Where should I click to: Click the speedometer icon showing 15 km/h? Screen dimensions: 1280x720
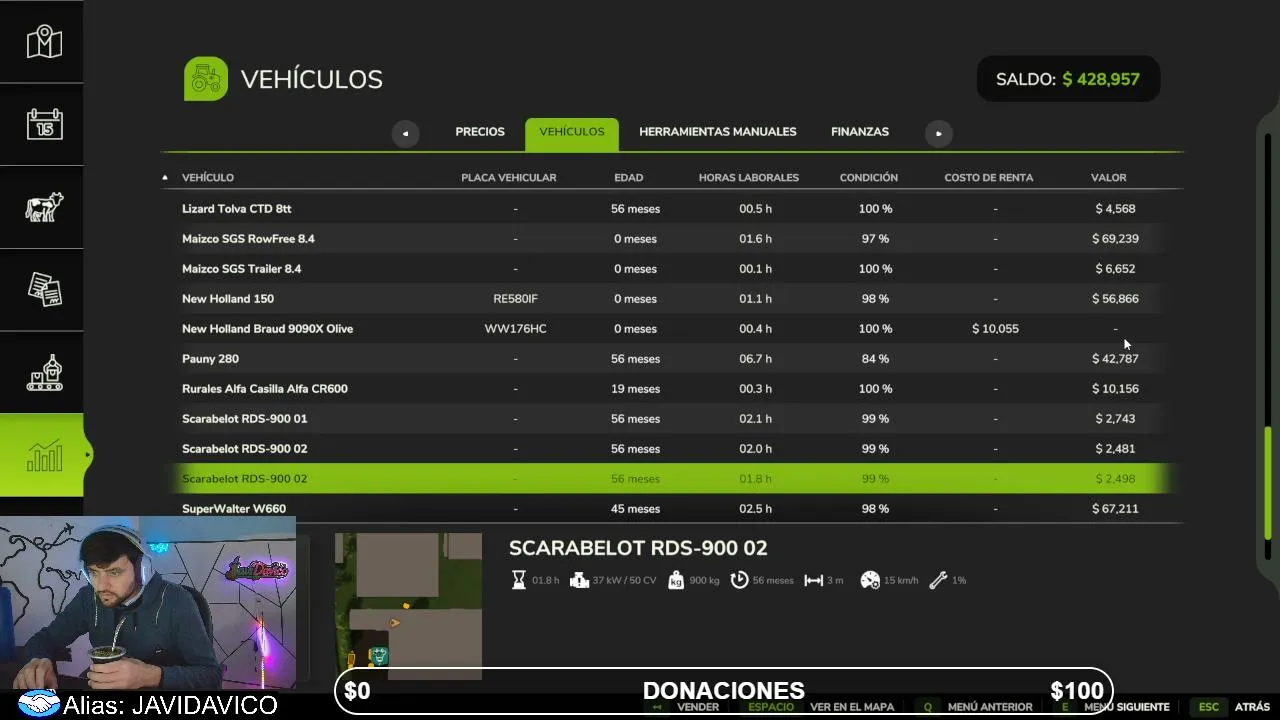point(869,580)
